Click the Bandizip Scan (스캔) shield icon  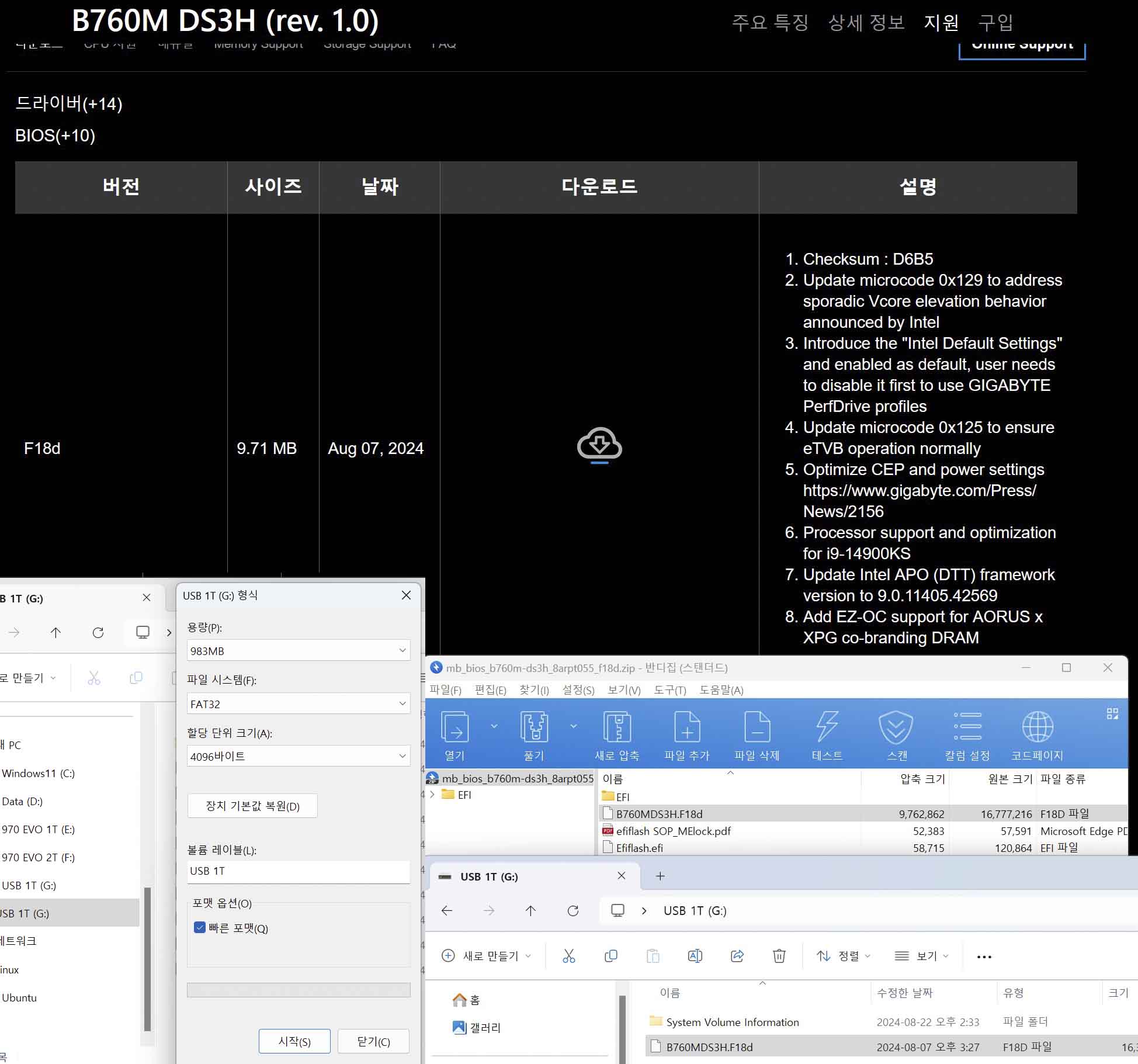[x=896, y=727]
